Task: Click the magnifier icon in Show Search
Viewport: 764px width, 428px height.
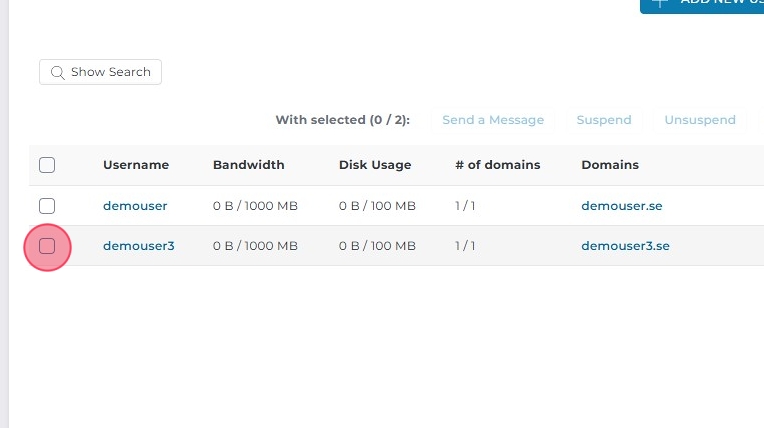Action: (57, 72)
